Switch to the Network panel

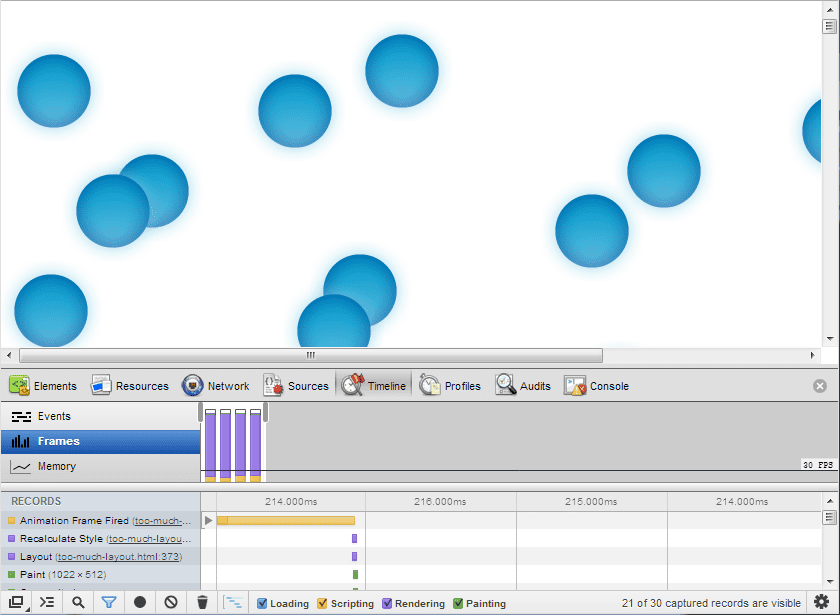pyautogui.click(x=216, y=386)
